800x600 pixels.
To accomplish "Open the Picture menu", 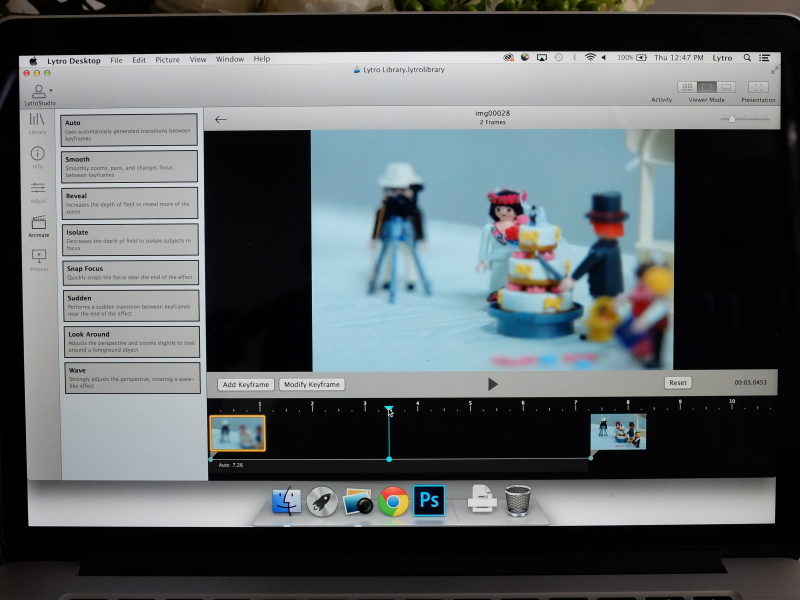I will [167, 59].
